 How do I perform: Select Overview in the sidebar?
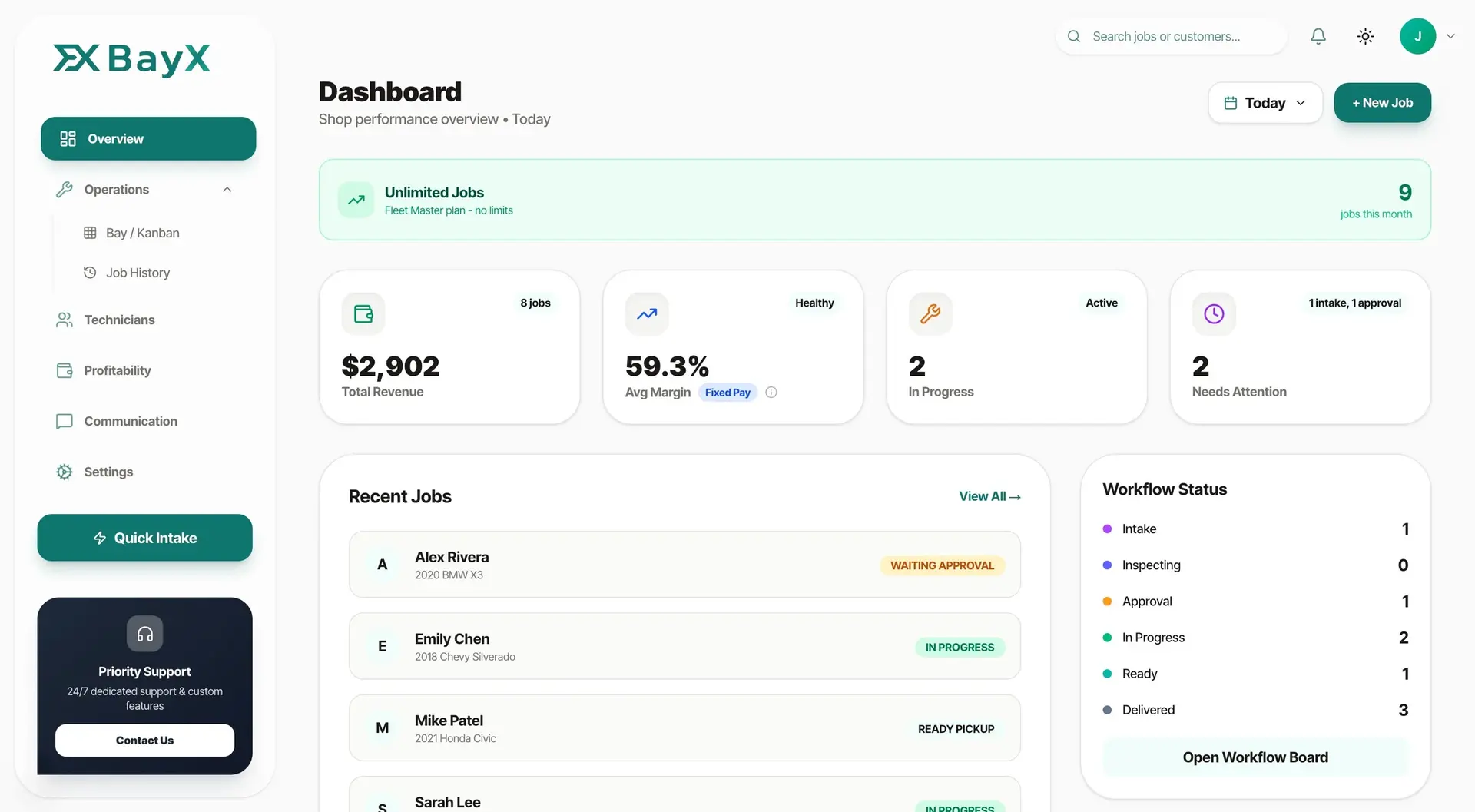[x=148, y=138]
